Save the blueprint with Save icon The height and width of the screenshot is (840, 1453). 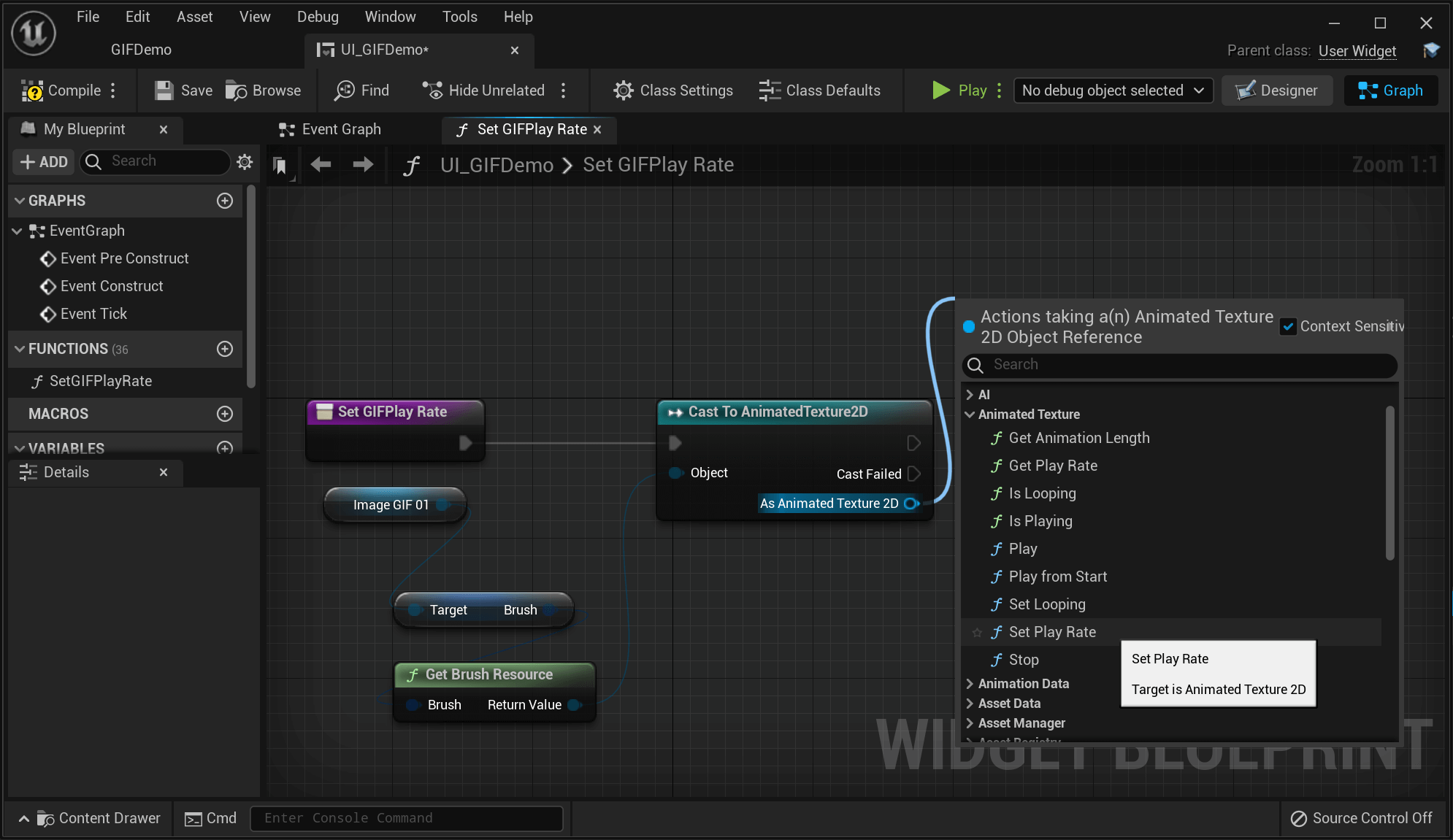pos(164,90)
